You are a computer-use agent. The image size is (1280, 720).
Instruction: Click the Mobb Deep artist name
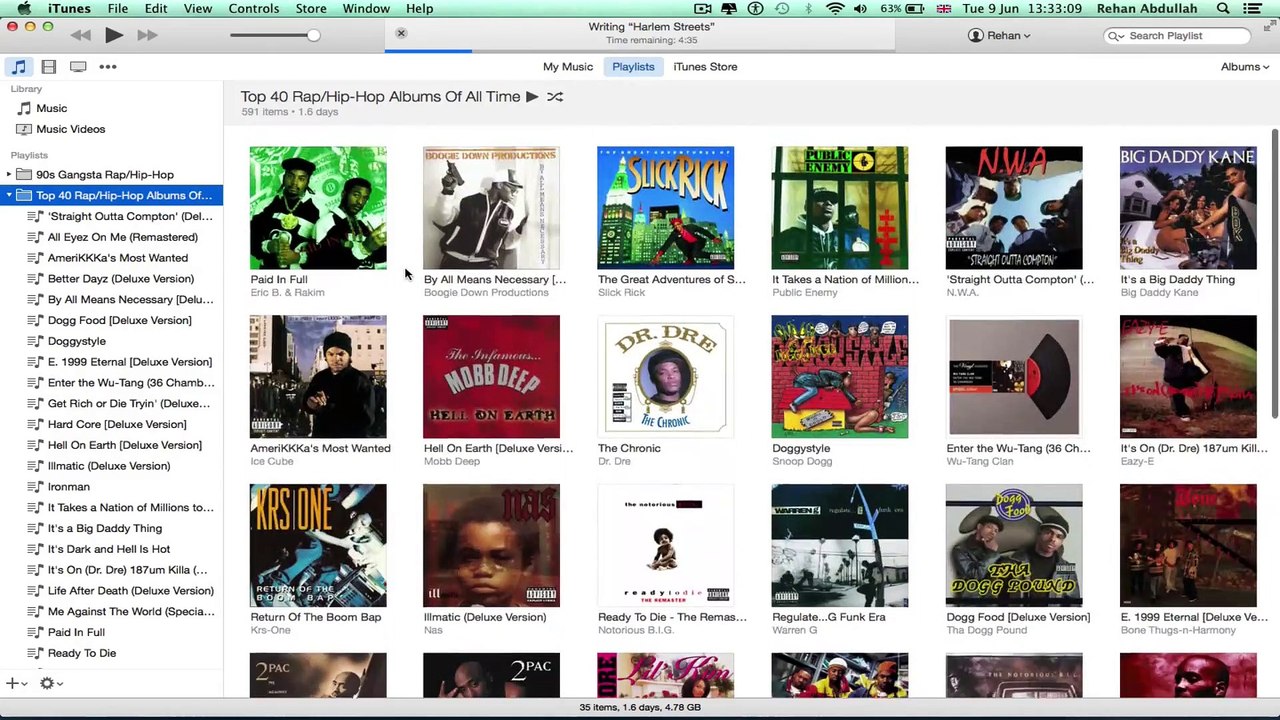coord(452,462)
